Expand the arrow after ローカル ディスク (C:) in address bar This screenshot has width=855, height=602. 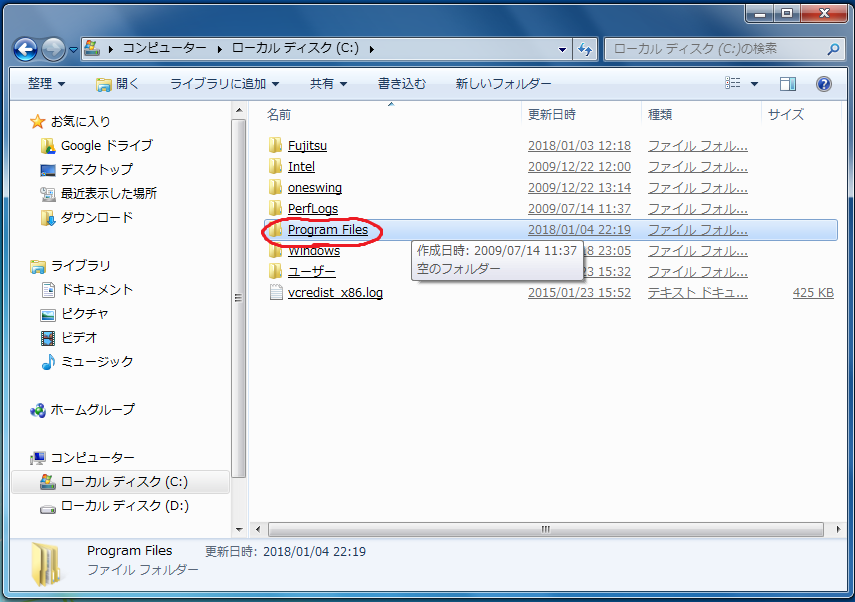coord(372,49)
